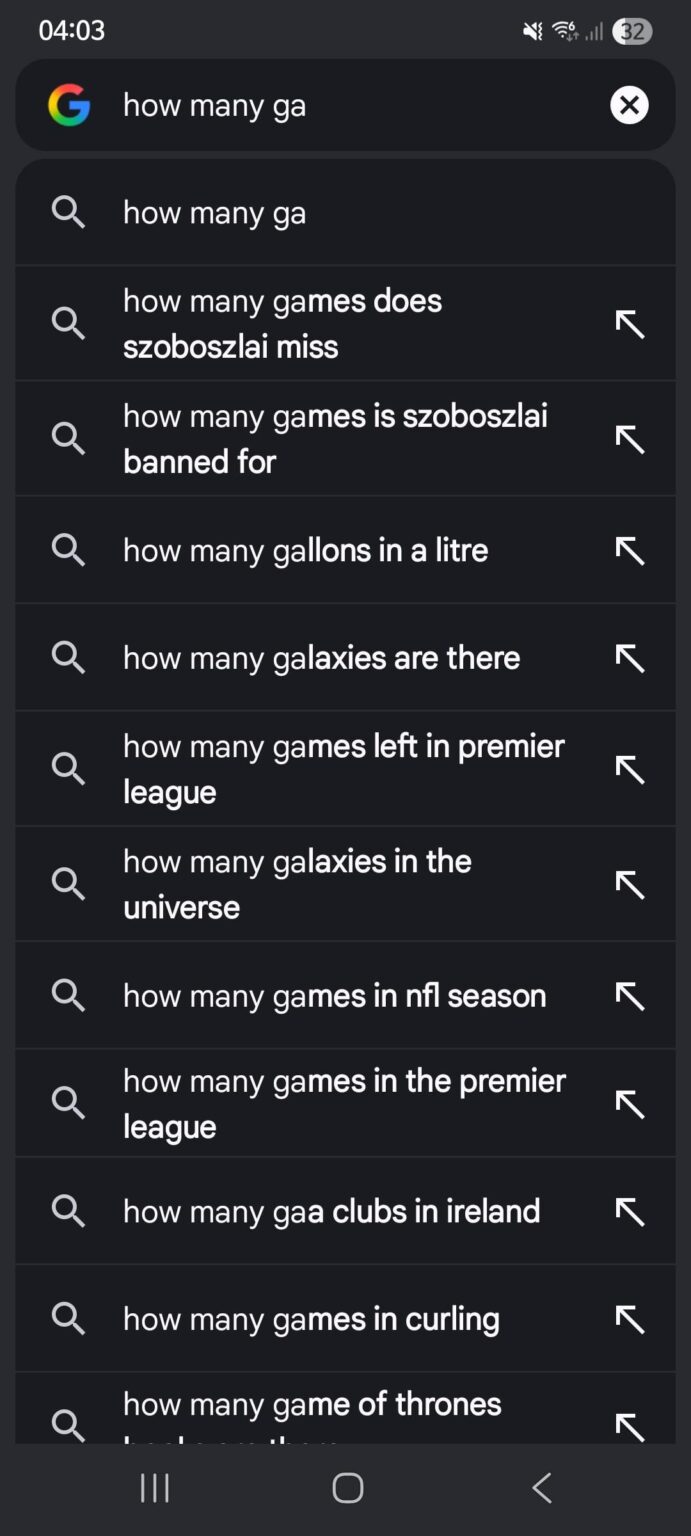Tap the arrow to insert 'how many games does szoboszlai miss'
This screenshot has height=1536, width=691.
[x=630, y=323]
